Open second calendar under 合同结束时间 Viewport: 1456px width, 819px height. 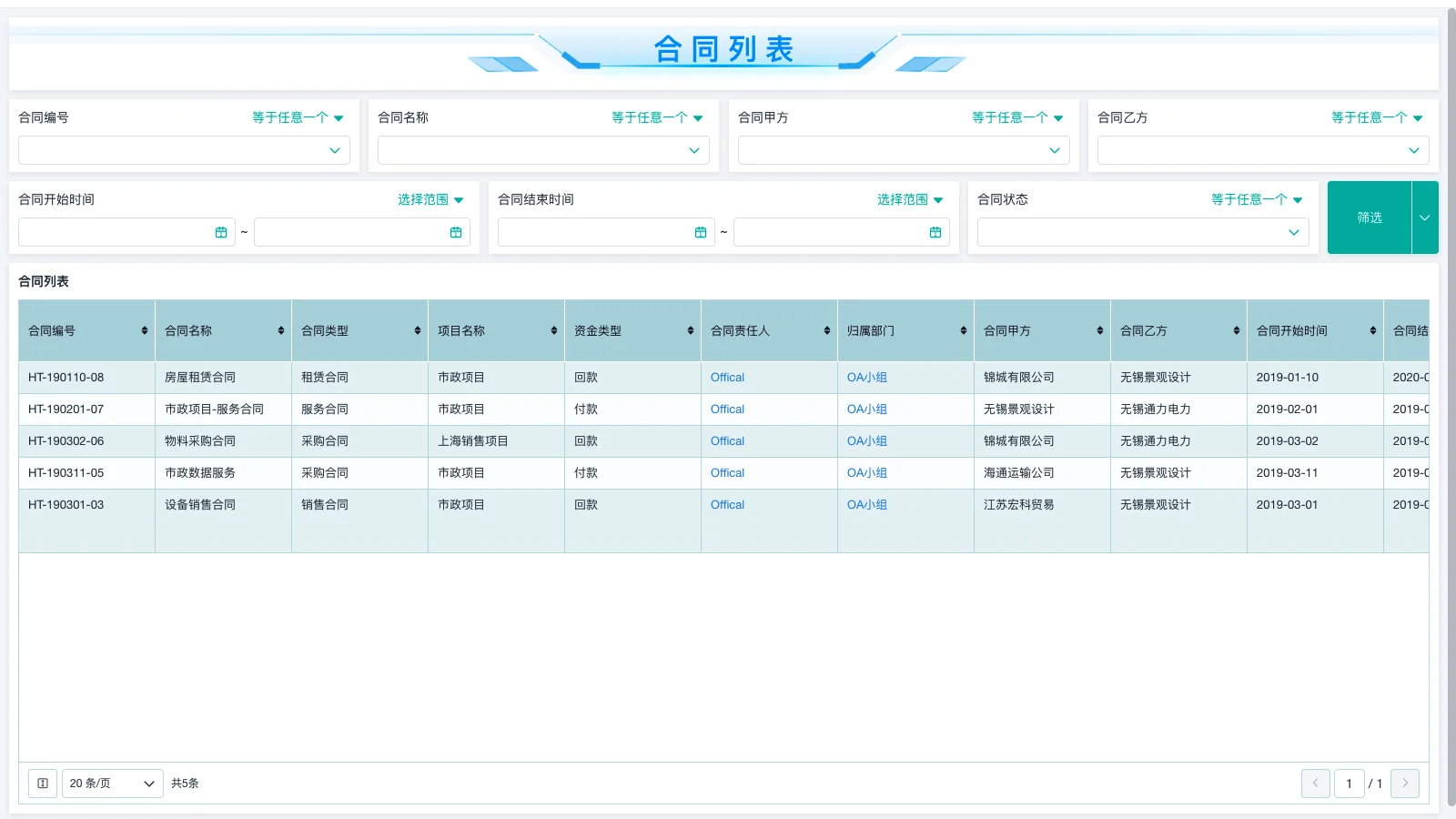(x=934, y=232)
